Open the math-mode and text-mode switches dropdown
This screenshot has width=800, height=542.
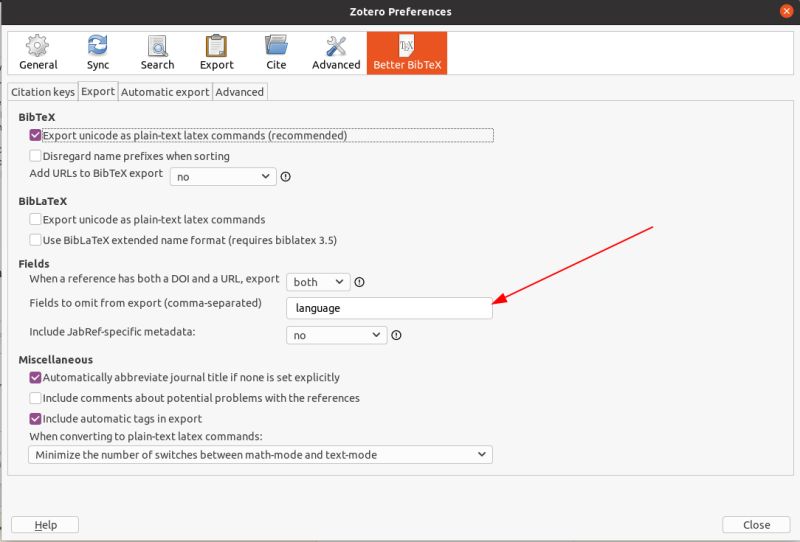click(x=260, y=454)
